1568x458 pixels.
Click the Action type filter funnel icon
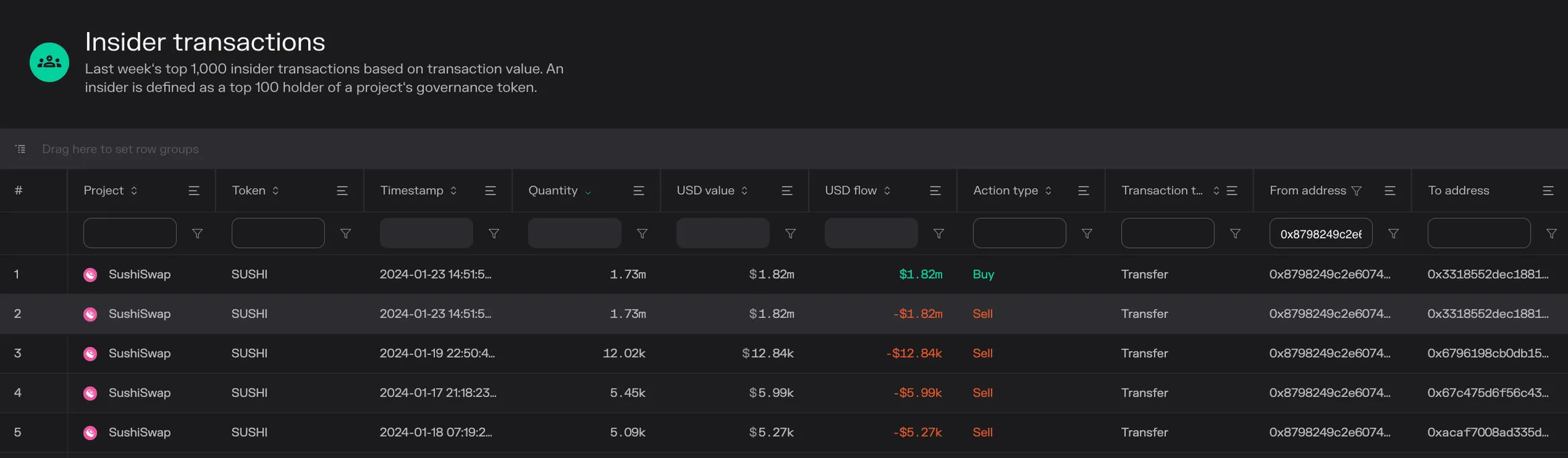coord(1087,234)
